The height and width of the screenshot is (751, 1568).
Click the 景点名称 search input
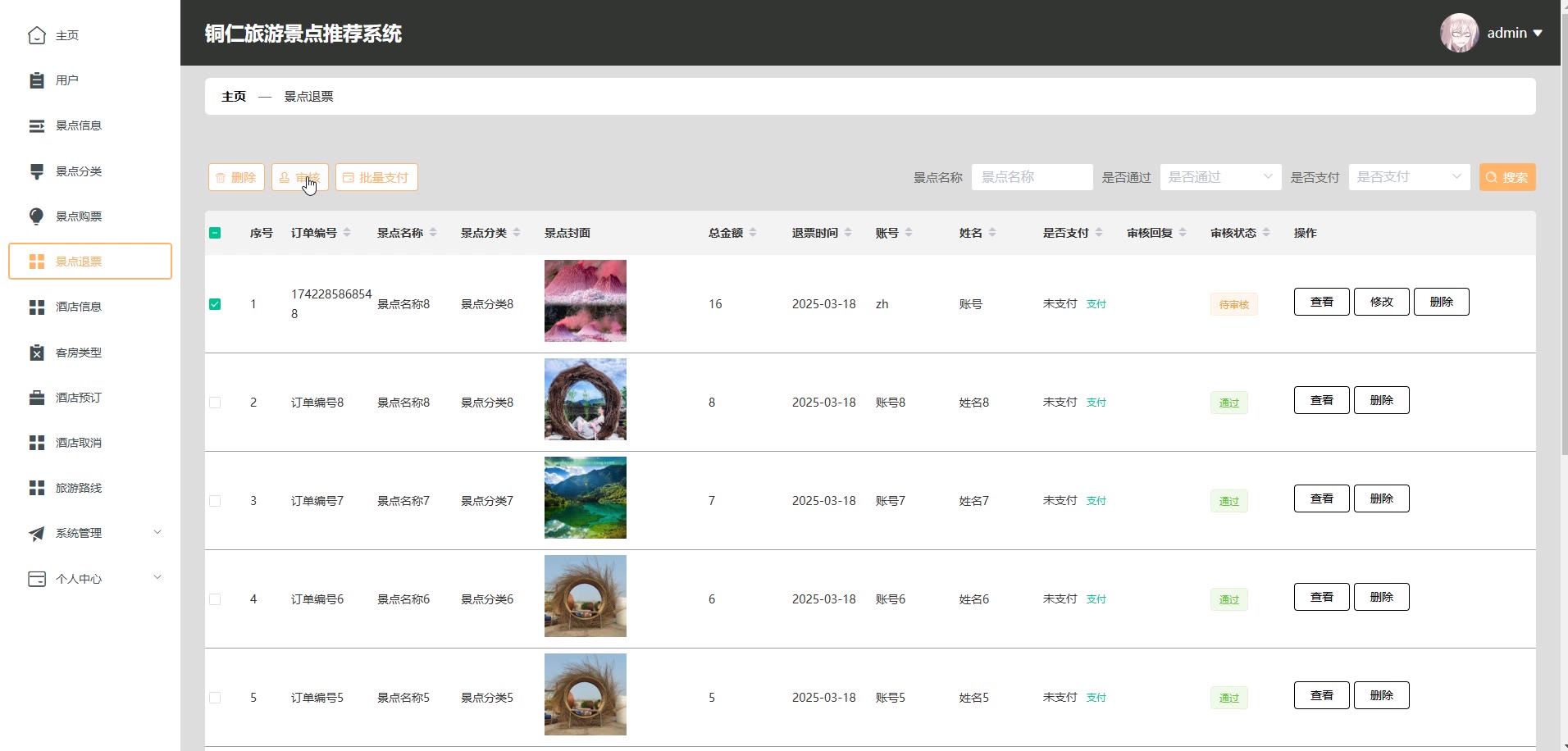click(x=1032, y=177)
